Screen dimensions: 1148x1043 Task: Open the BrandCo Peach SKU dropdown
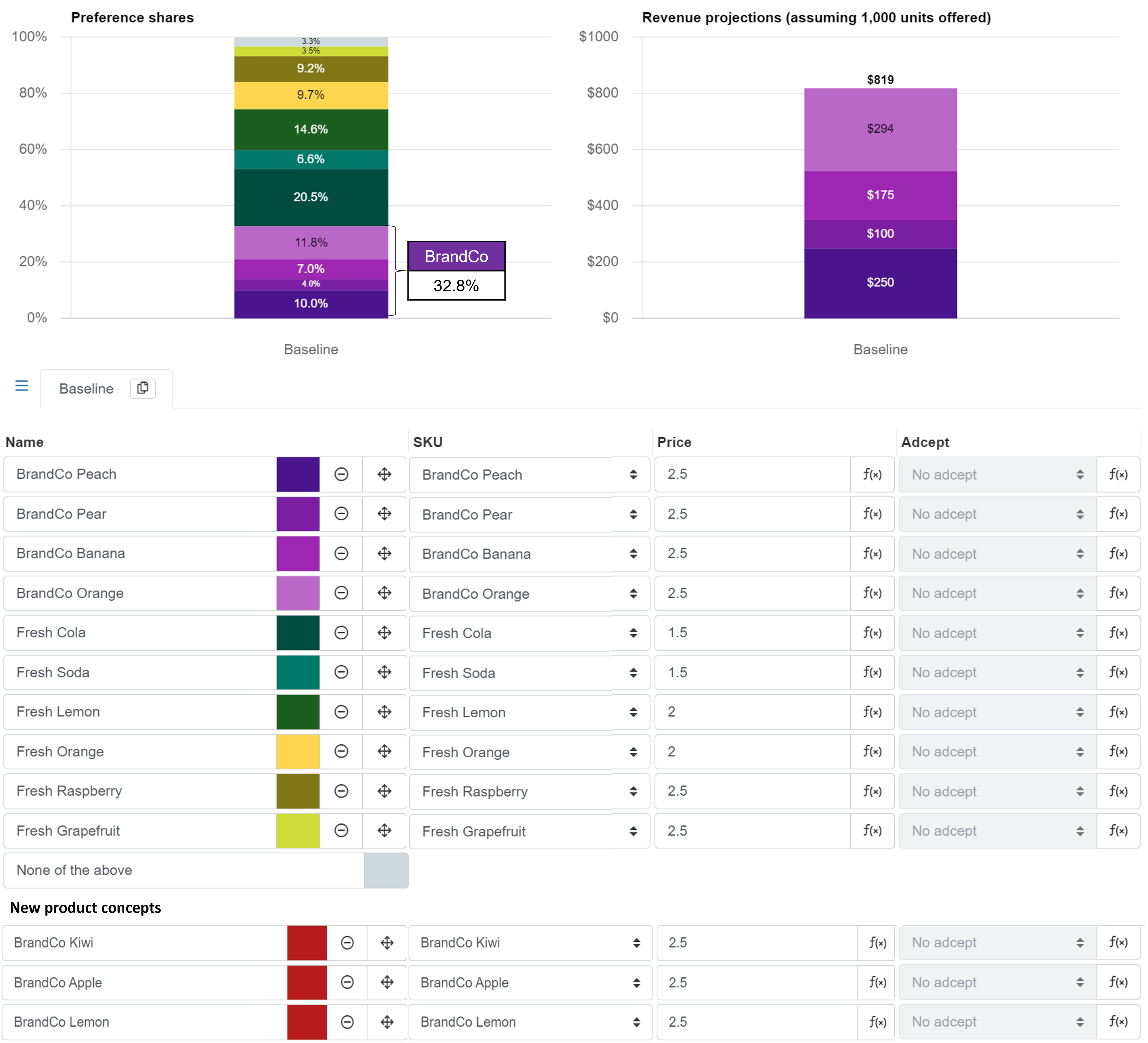(530, 475)
